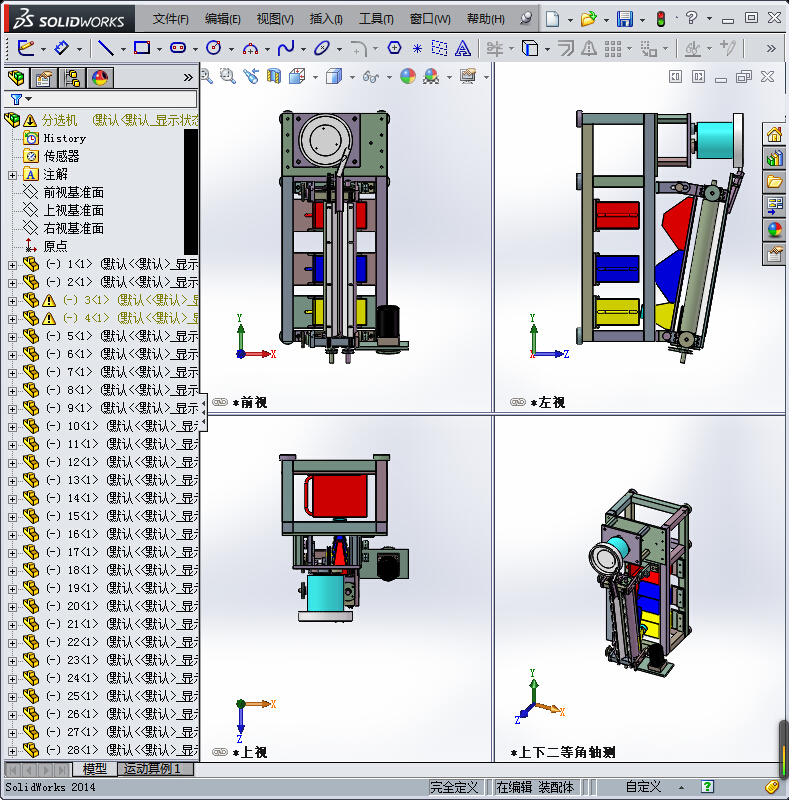Open the 编辑(E) menu
This screenshot has height=800, width=789.
[223, 19]
